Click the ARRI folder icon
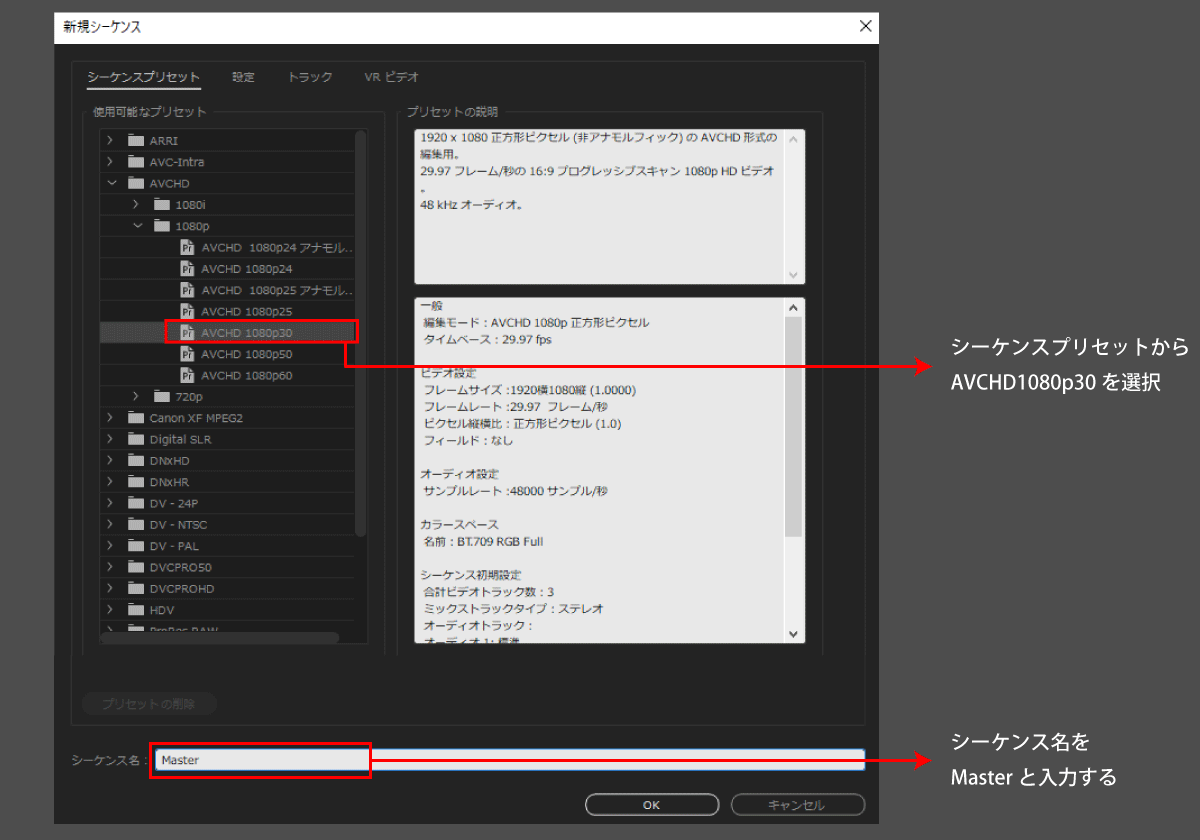This screenshot has height=840, width=1200. click(136, 141)
